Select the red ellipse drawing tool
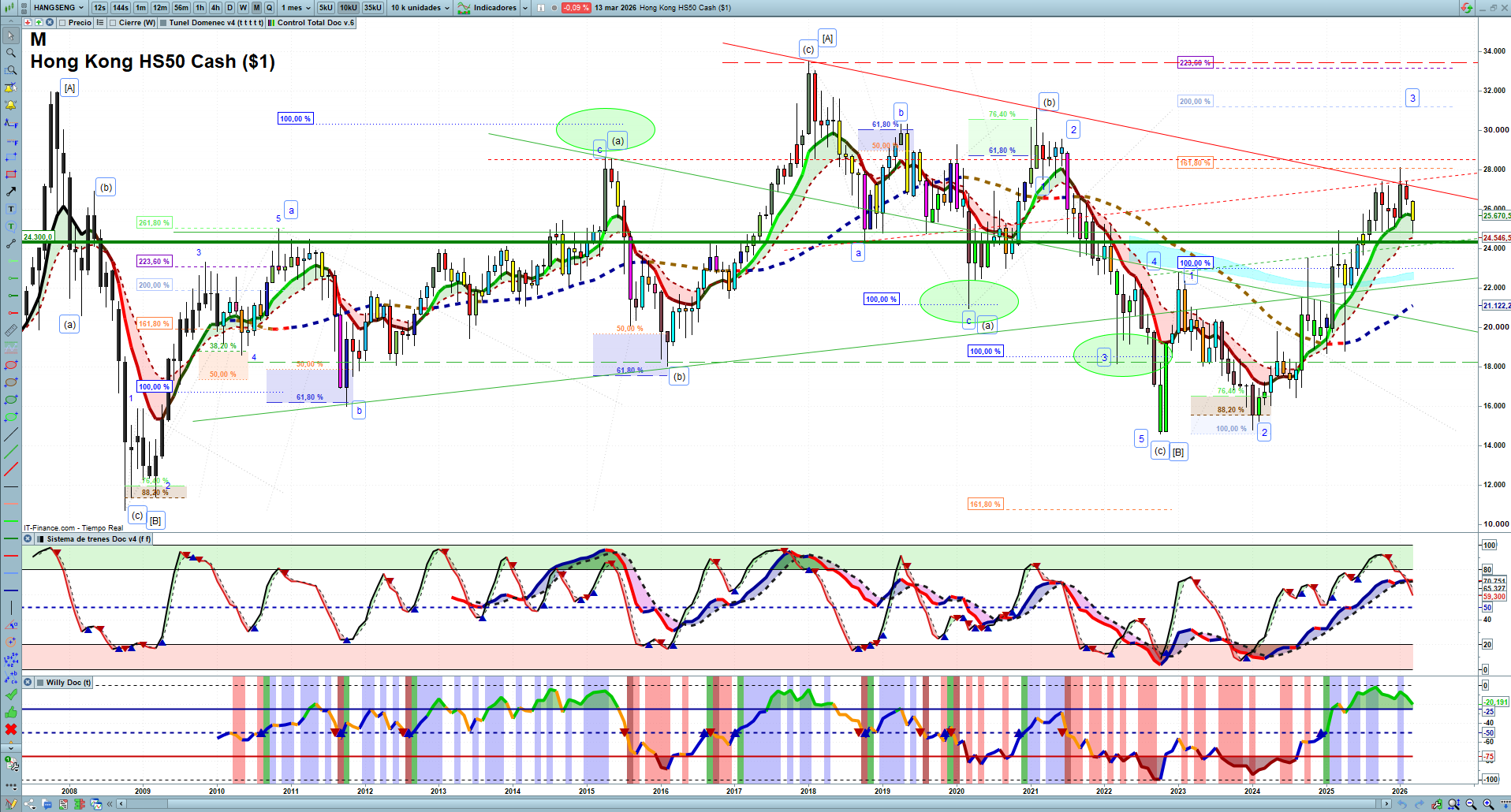Viewport: 1511px width, 812px height. pyautogui.click(x=11, y=365)
